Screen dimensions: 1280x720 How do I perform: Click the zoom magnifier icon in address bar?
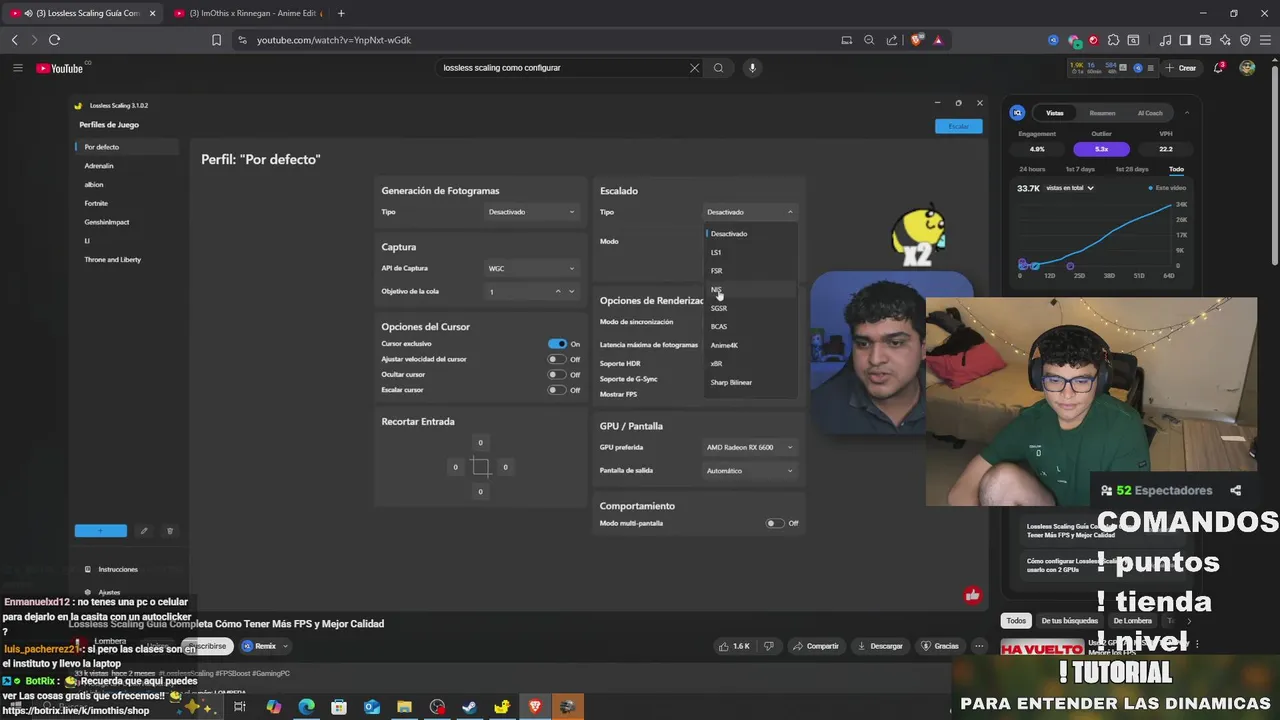tap(869, 40)
